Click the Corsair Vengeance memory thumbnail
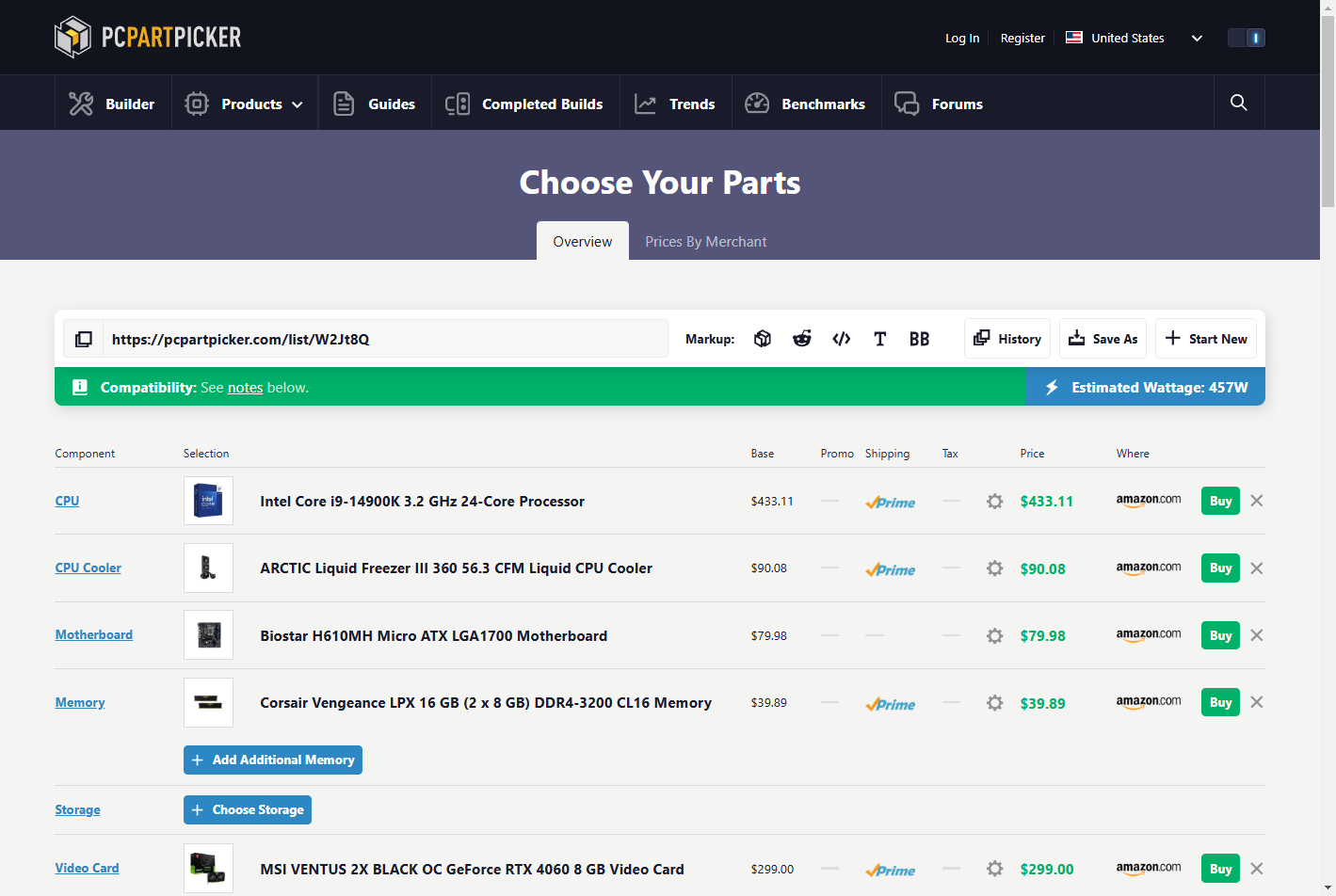Screen dimensions: 1336x896 click(x=208, y=702)
